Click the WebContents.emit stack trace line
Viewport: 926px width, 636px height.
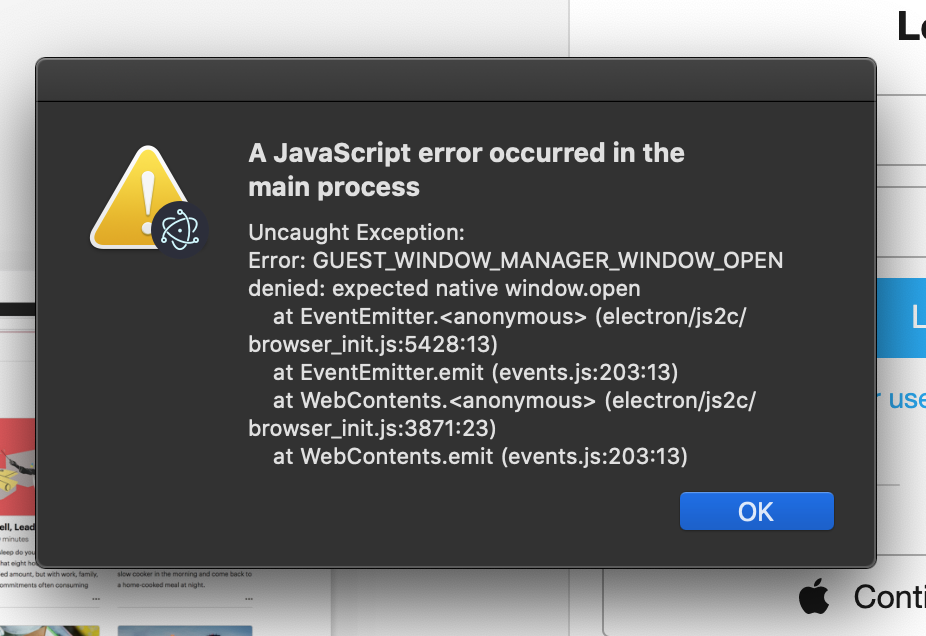coord(480,456)
